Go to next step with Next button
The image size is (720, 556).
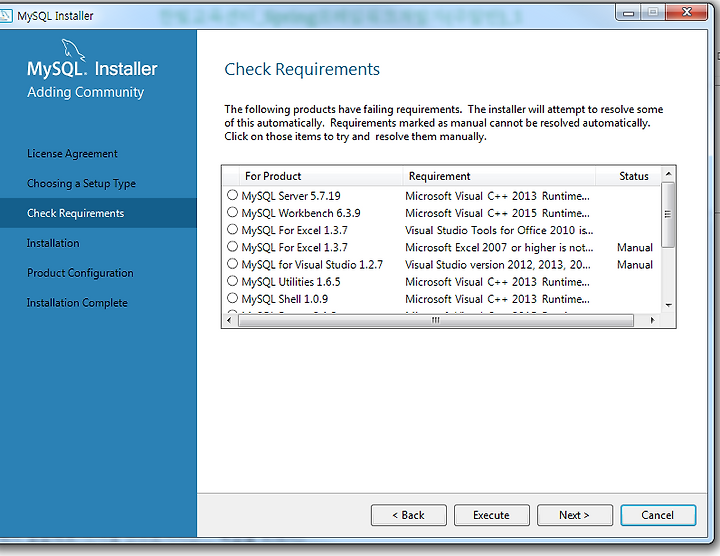coord(575,515)
